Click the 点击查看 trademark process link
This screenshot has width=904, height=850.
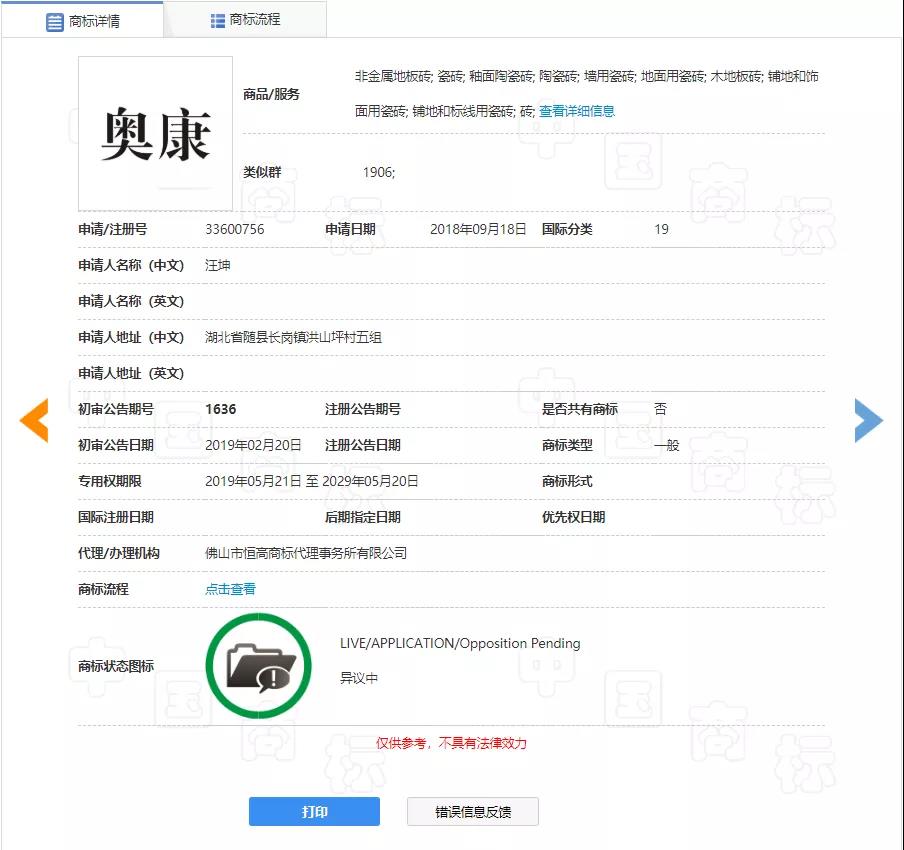[230, 589]
